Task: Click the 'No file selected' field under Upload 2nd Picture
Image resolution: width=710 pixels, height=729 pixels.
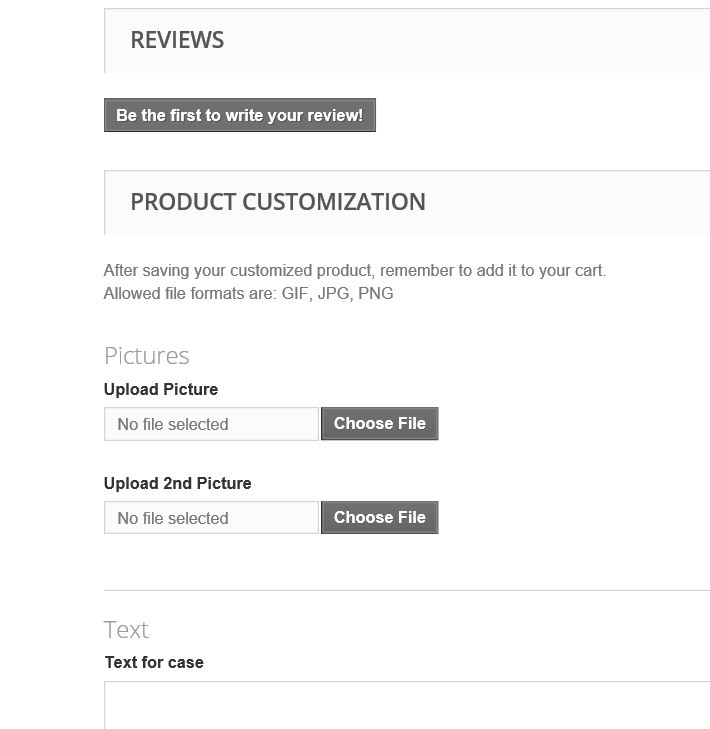Action: (x=211, y=518)
